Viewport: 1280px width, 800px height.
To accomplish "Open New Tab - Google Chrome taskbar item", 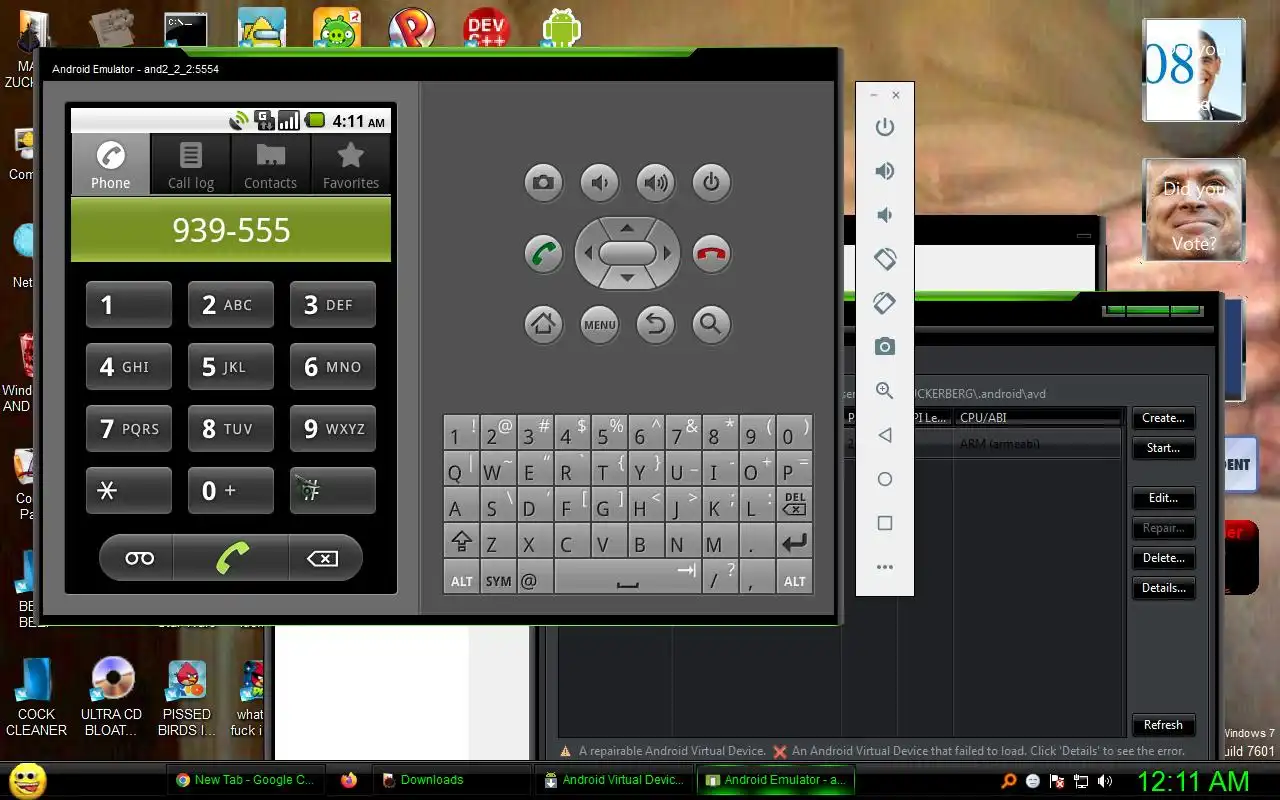I will [x=244, y=780].
